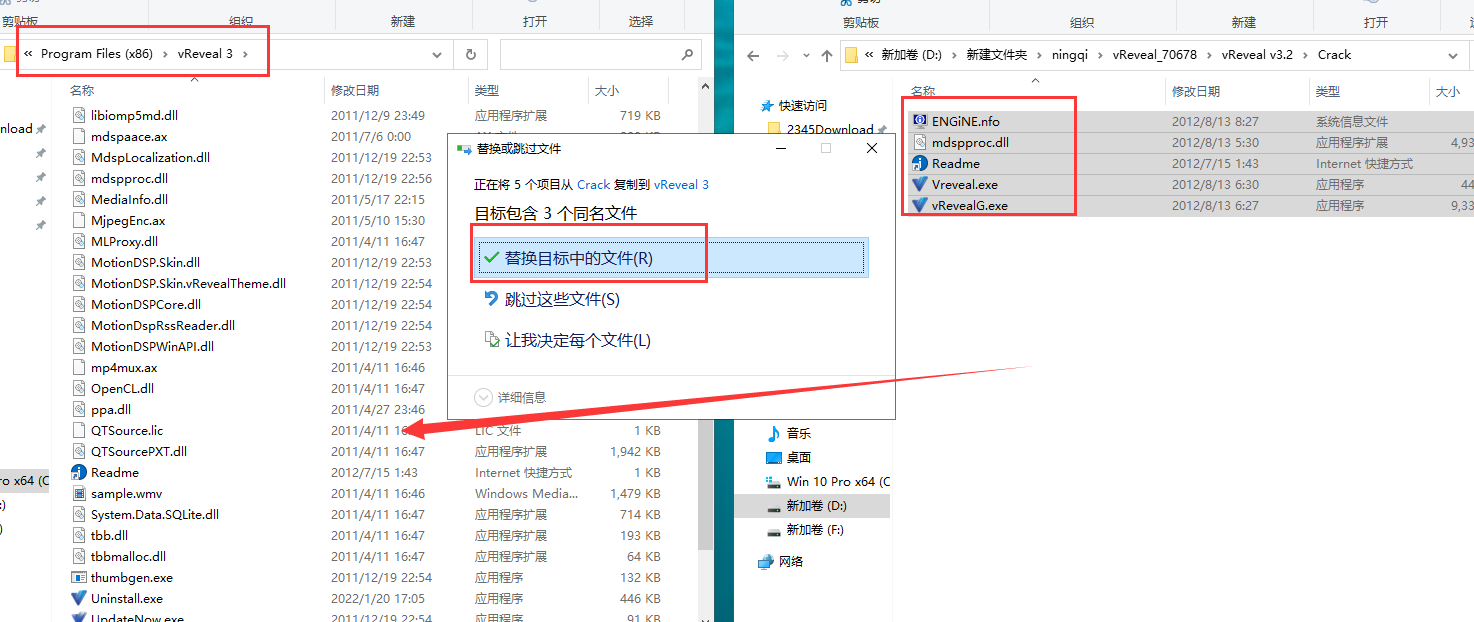This screenshot has width=1474, height=622.
Task: Select the Uninstall.exe icon
Action: coord(80,599)
